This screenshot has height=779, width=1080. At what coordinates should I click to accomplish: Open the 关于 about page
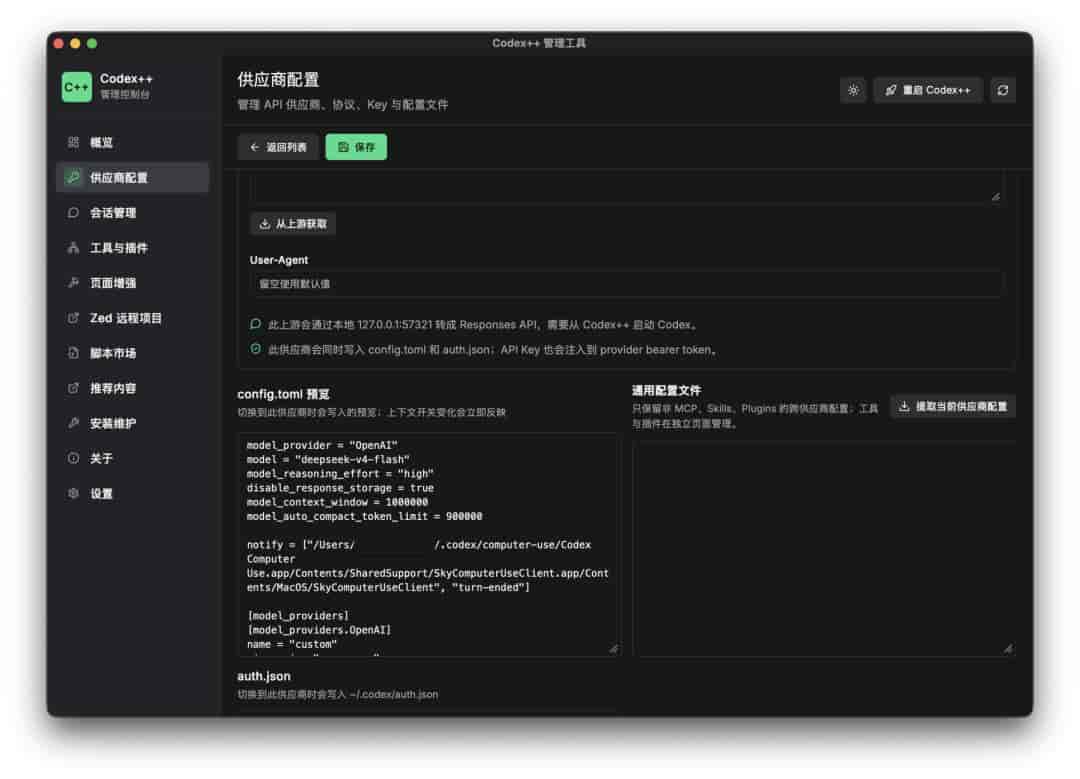[132, 459]
